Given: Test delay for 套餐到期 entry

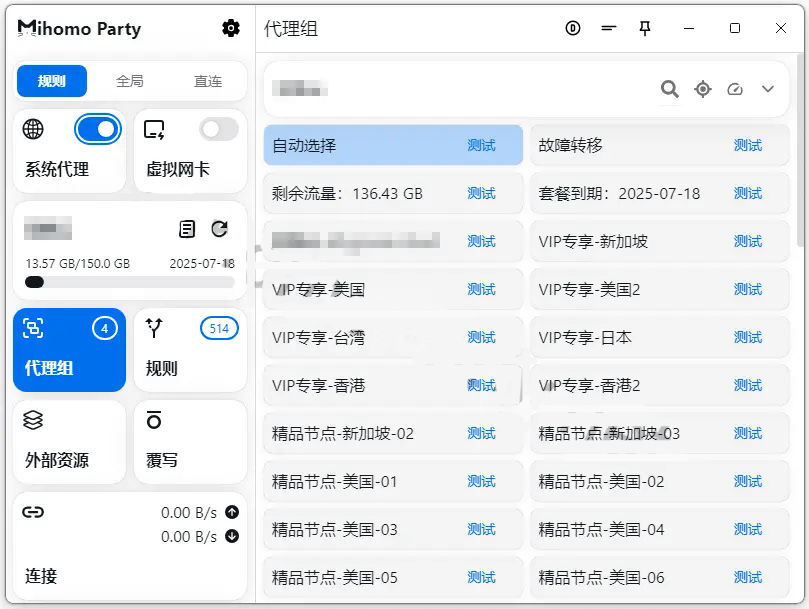Looking at the screenshot, I should pos(748,194).
